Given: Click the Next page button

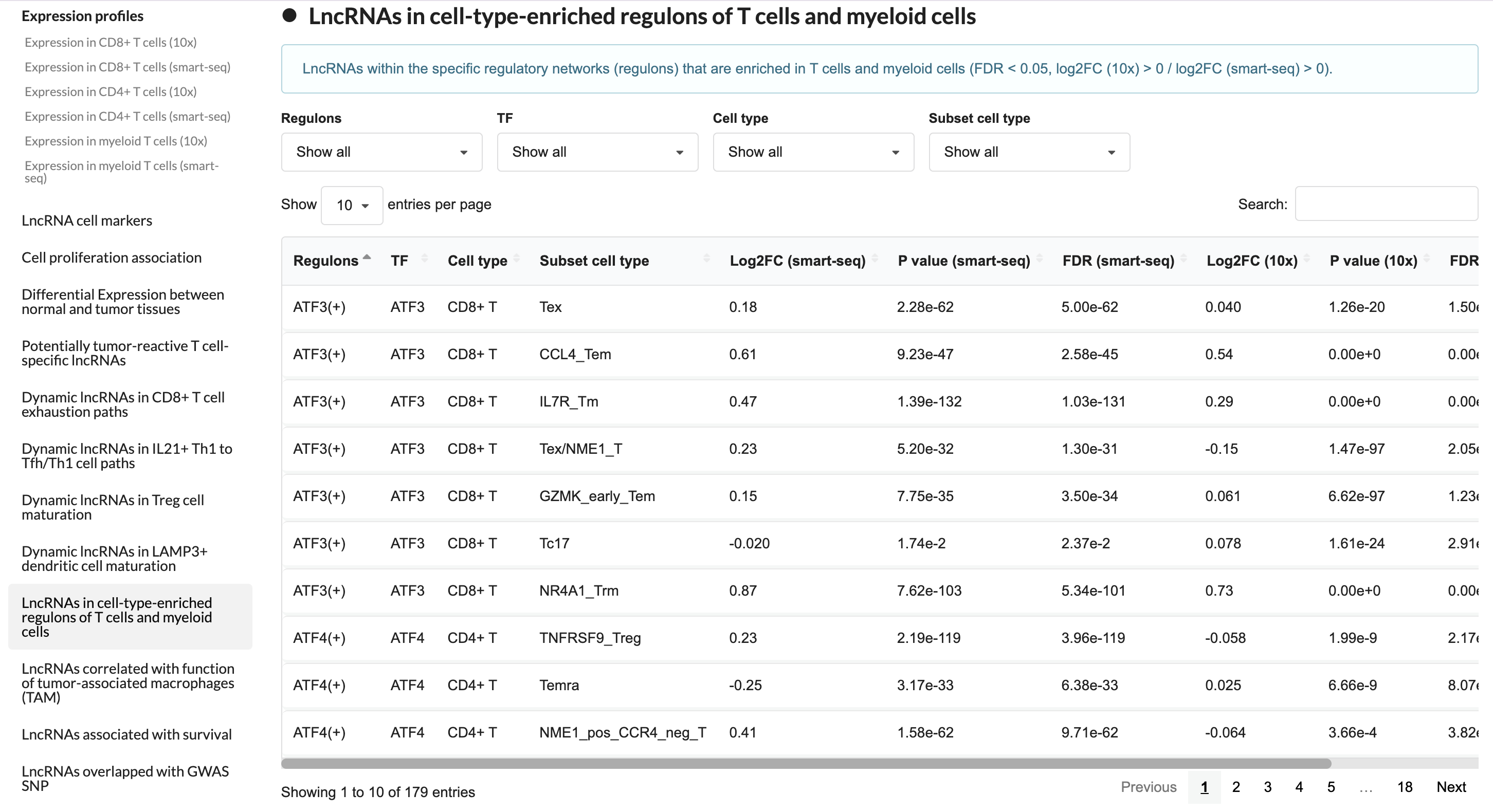Looking at the screenshot, I should [1451, 787].
